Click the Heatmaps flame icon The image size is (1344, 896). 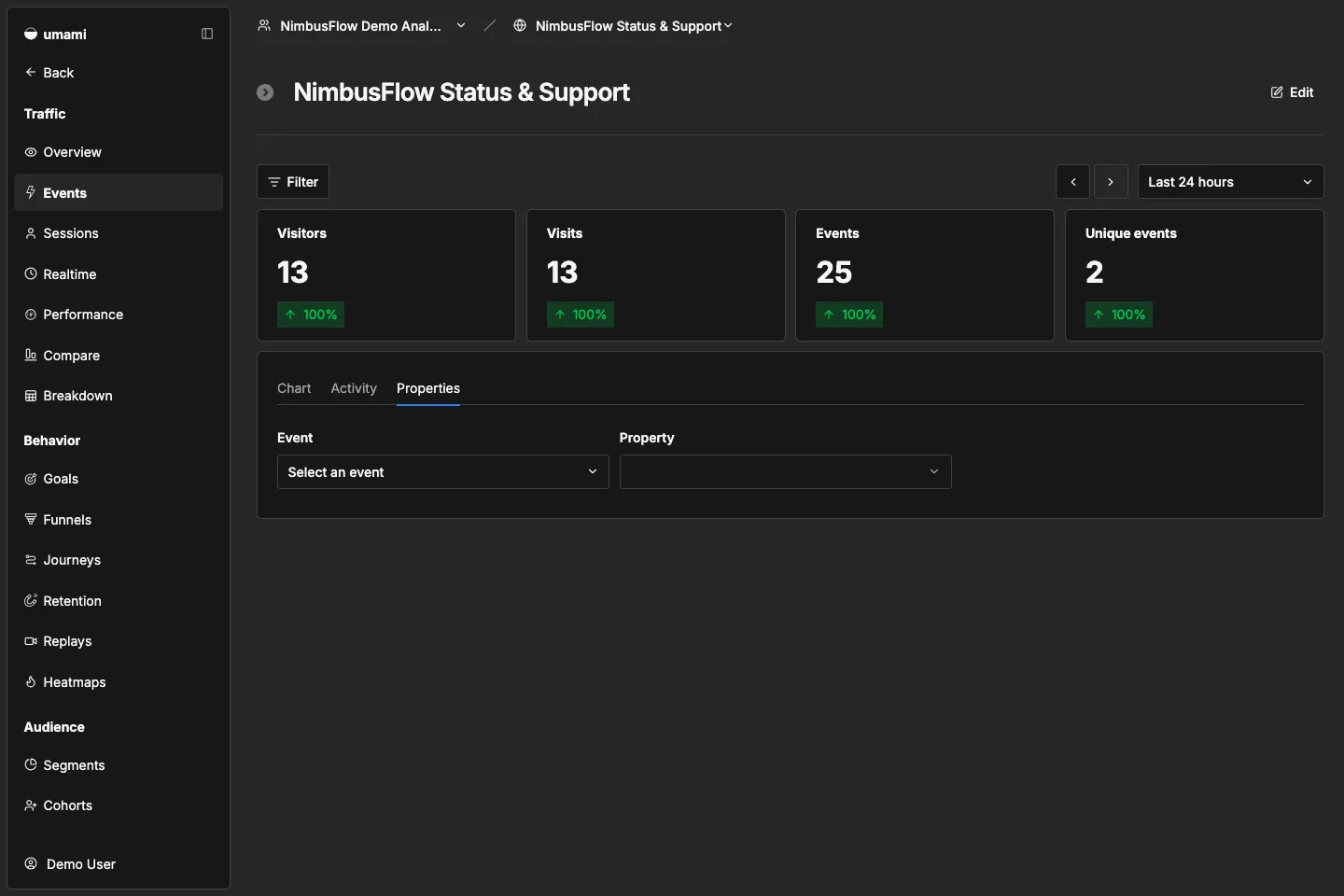tap(31, 681)
